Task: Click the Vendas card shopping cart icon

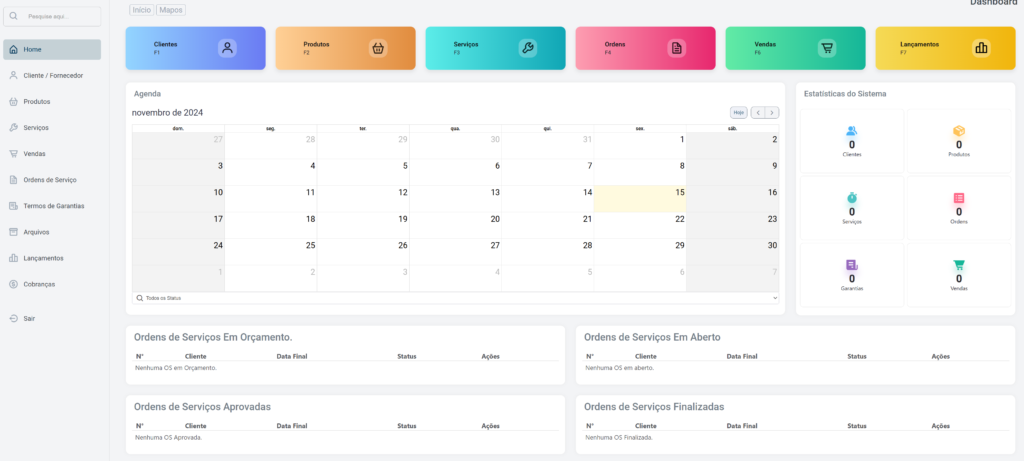Action: pos(827,48)
